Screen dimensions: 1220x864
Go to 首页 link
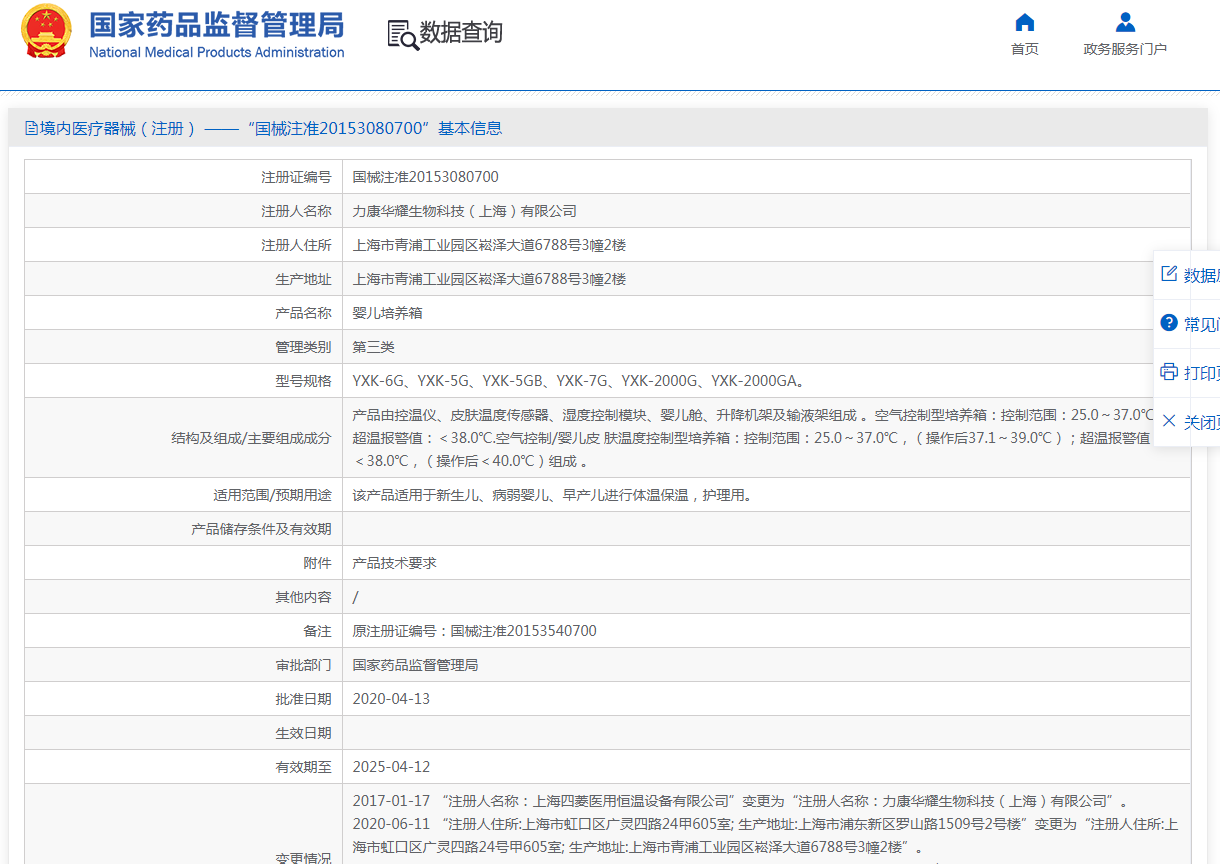(x=1025, y=49)
